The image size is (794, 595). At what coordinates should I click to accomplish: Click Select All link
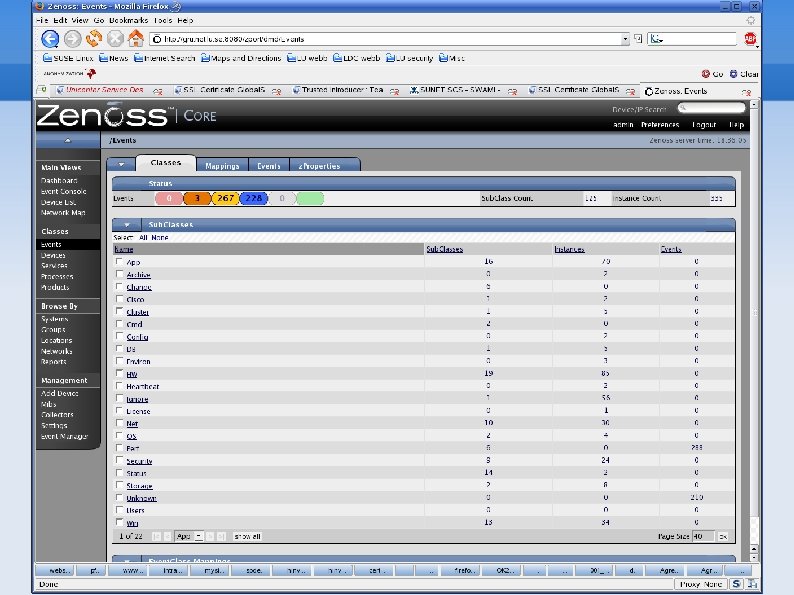(143, 237)
